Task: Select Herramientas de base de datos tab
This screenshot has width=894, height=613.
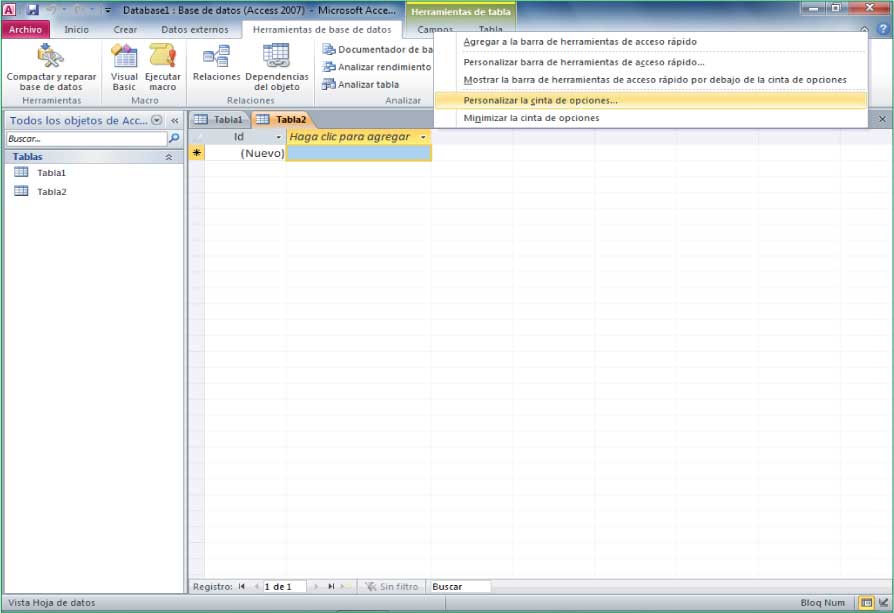Action: coord(322,29)
